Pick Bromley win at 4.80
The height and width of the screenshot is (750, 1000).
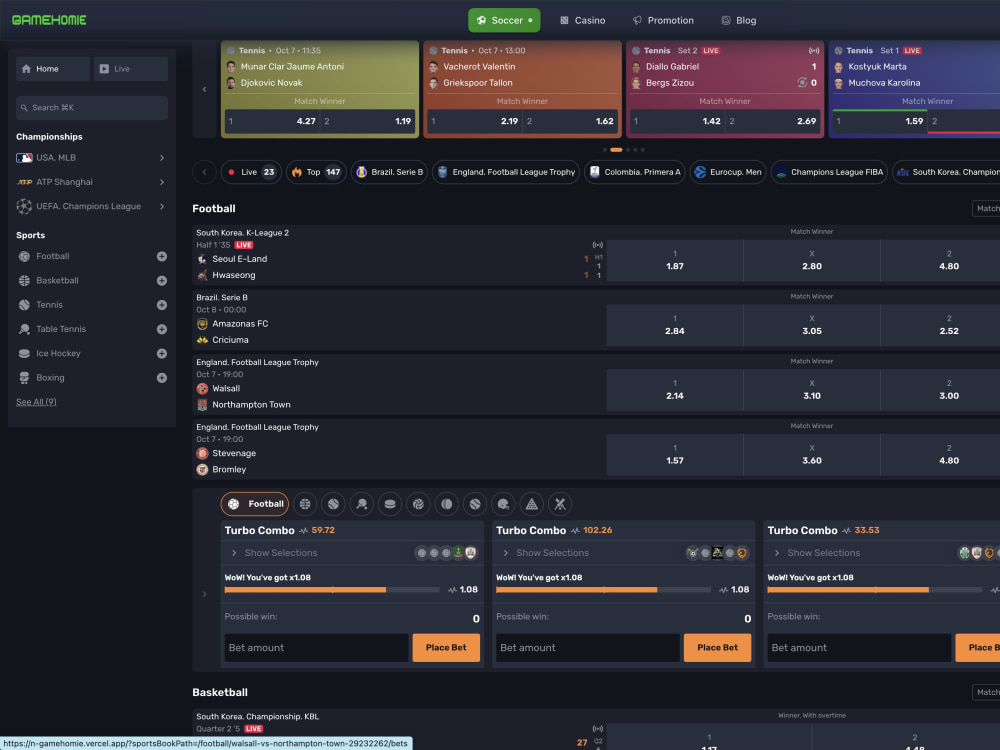tap(949, 455)
